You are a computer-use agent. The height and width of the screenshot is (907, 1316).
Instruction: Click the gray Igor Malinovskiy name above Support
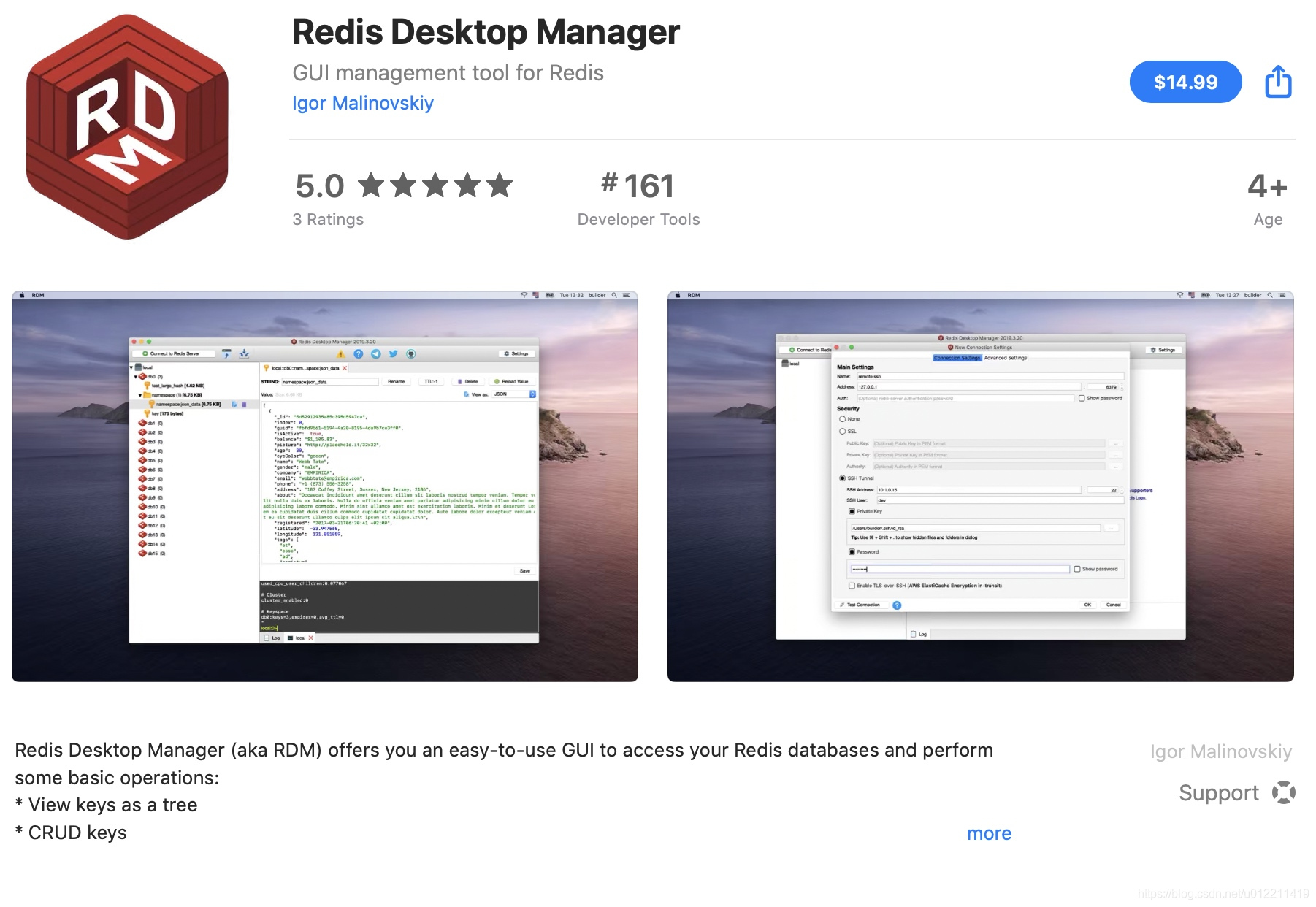(1220, 751)
